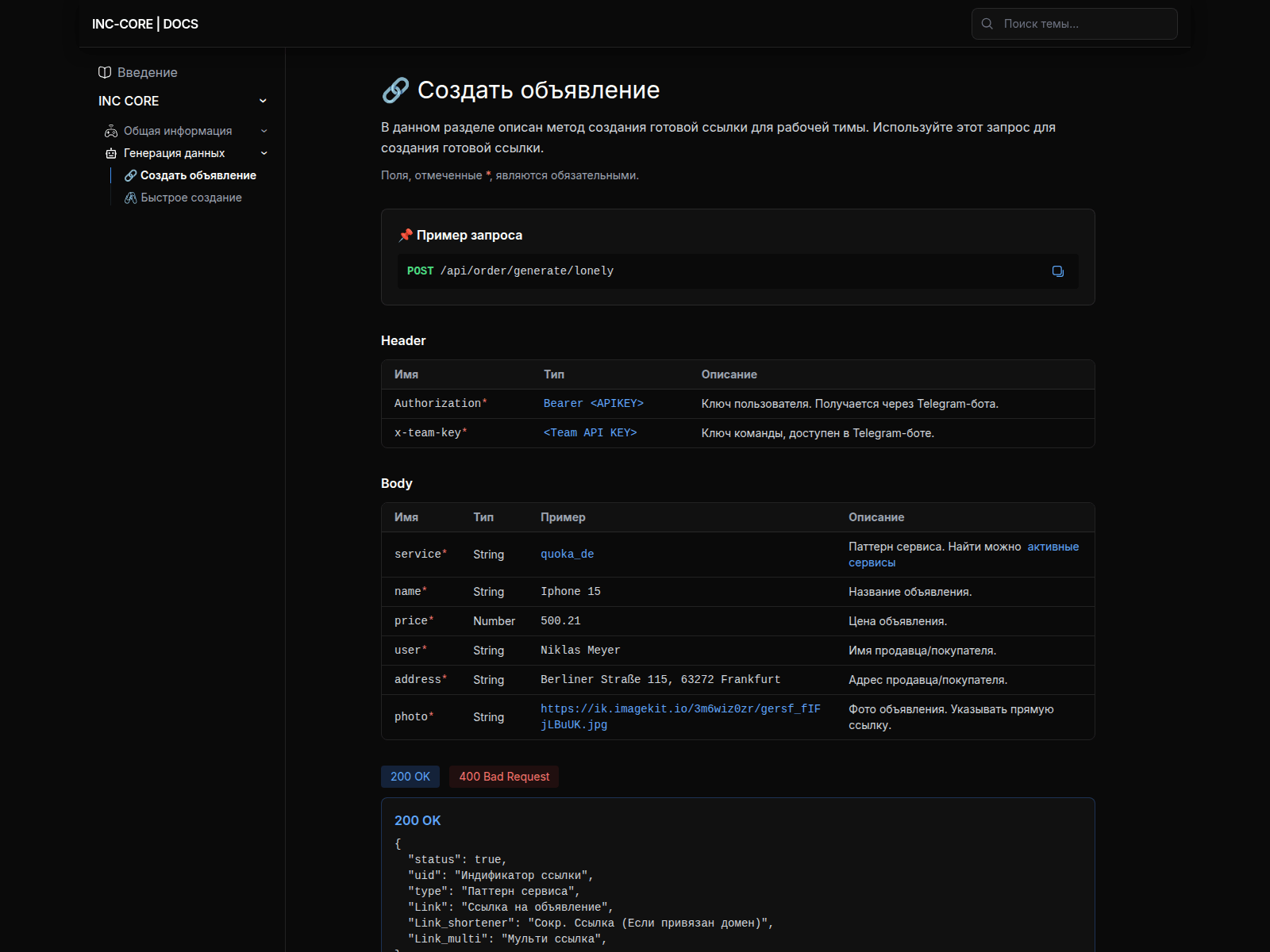Screen dimensions: 1270x952
Task: Click the Body section heading
Action: point(397,483)
